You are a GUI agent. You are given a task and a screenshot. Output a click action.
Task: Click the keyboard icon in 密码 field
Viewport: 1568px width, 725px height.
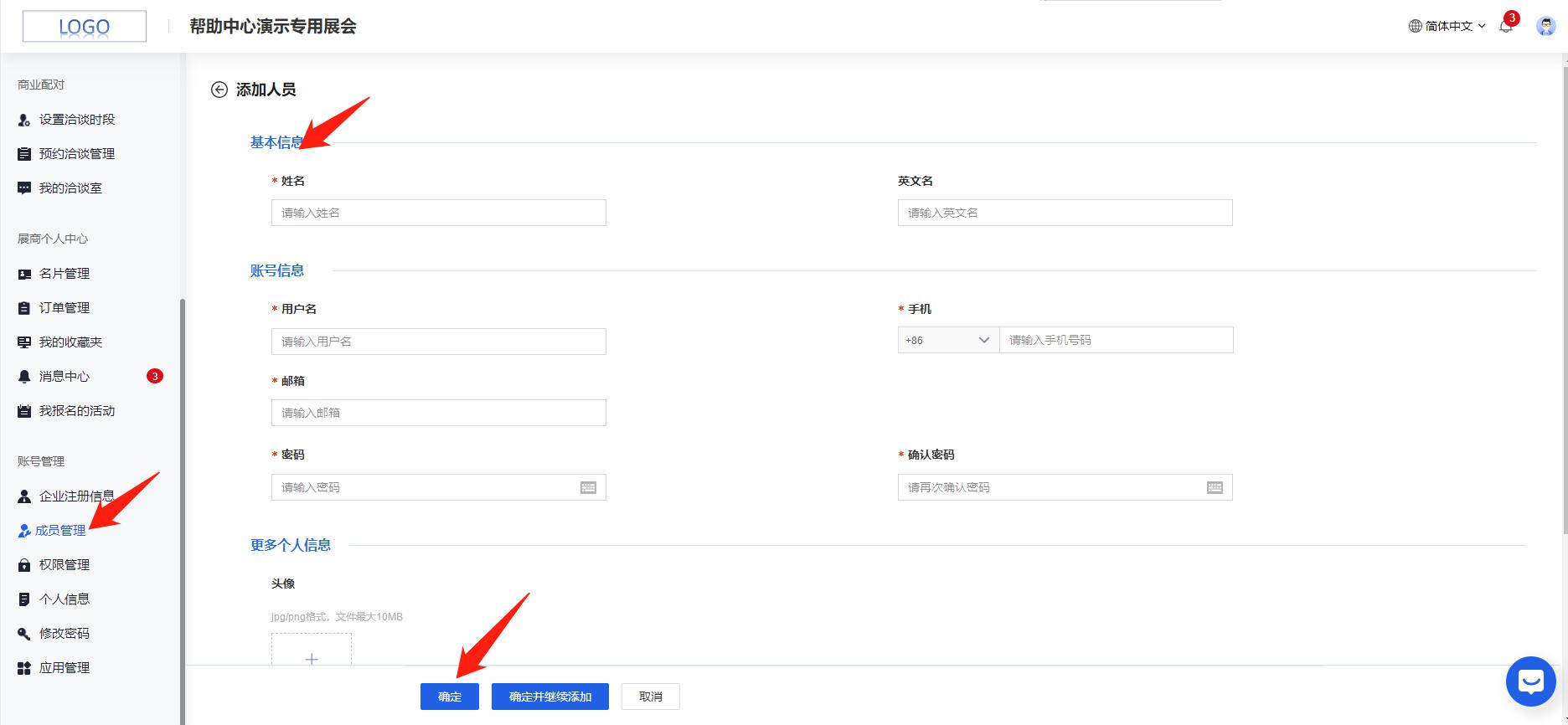point(588,487)
